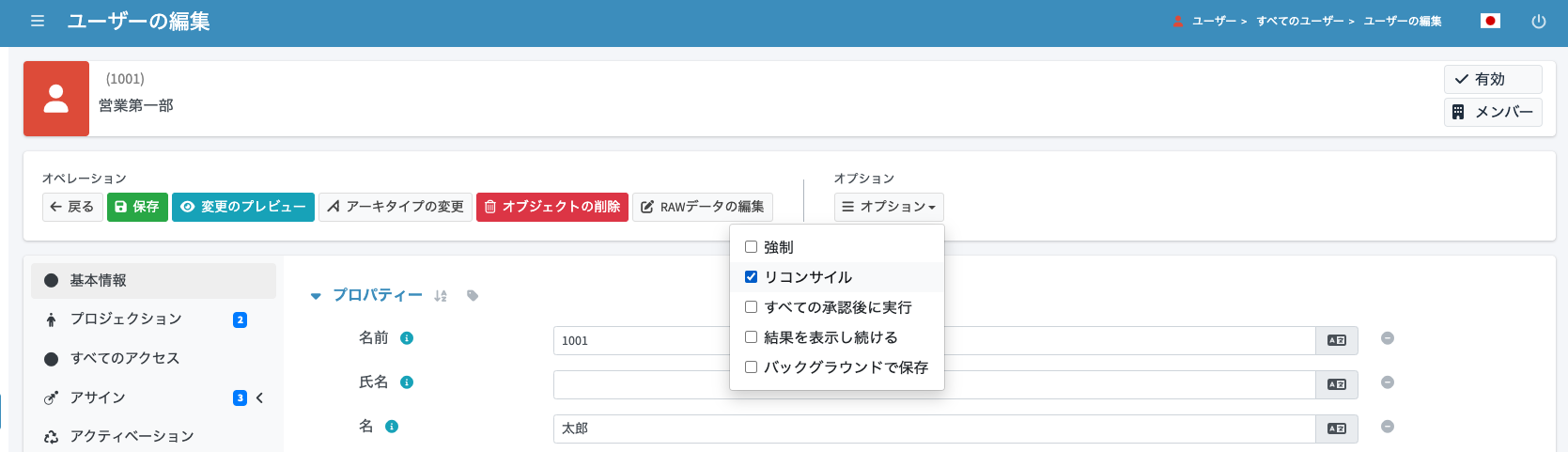Open the hamburger menu icon
The height and width of the screenshot is (452, 1568).
click(38, 21)
